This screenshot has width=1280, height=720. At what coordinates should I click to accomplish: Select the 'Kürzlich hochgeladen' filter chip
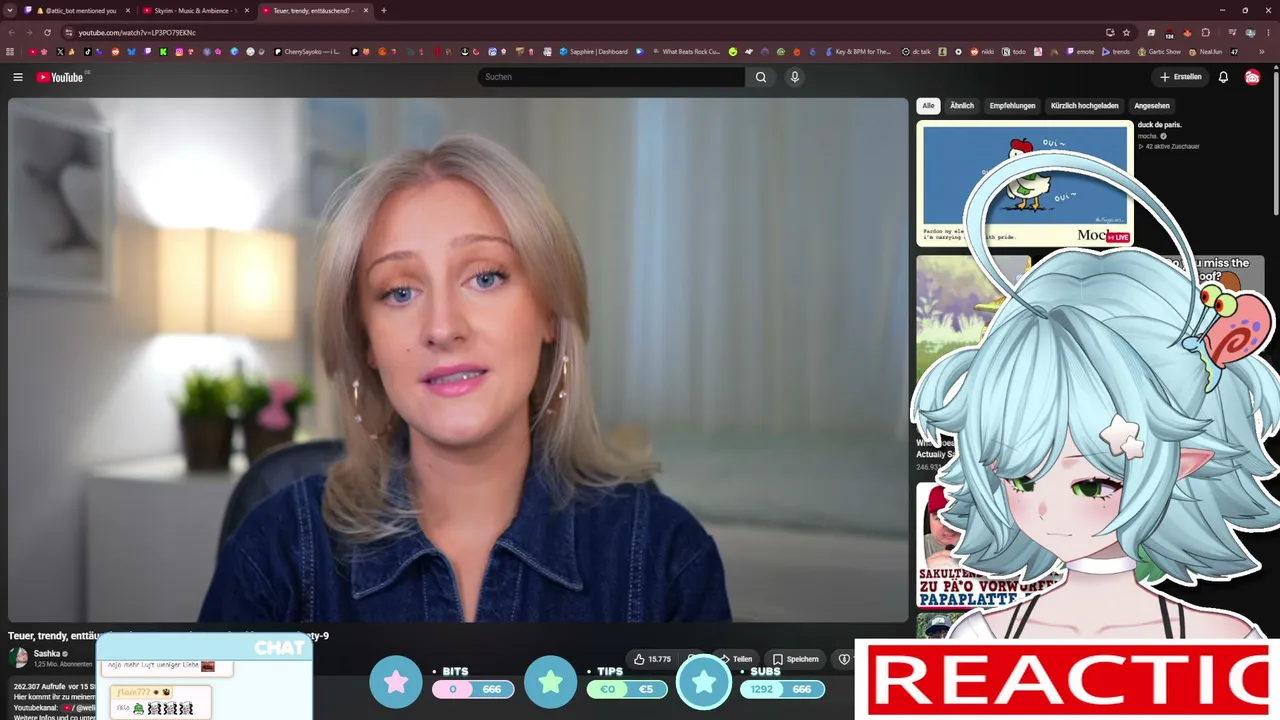pos(1084,105)
